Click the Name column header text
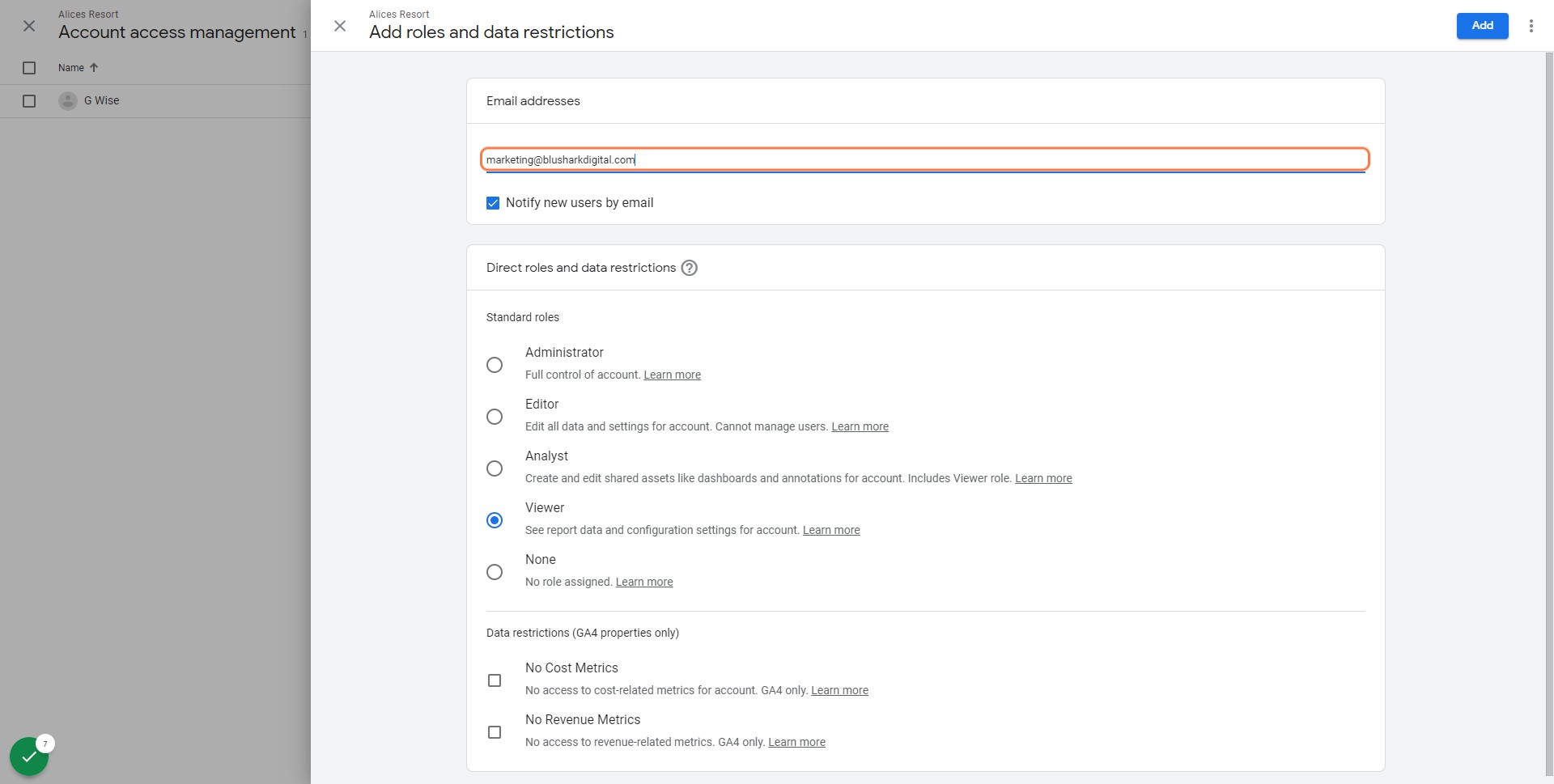The width and height of the screenshot is (1554, 784). (x=71, y=68)
